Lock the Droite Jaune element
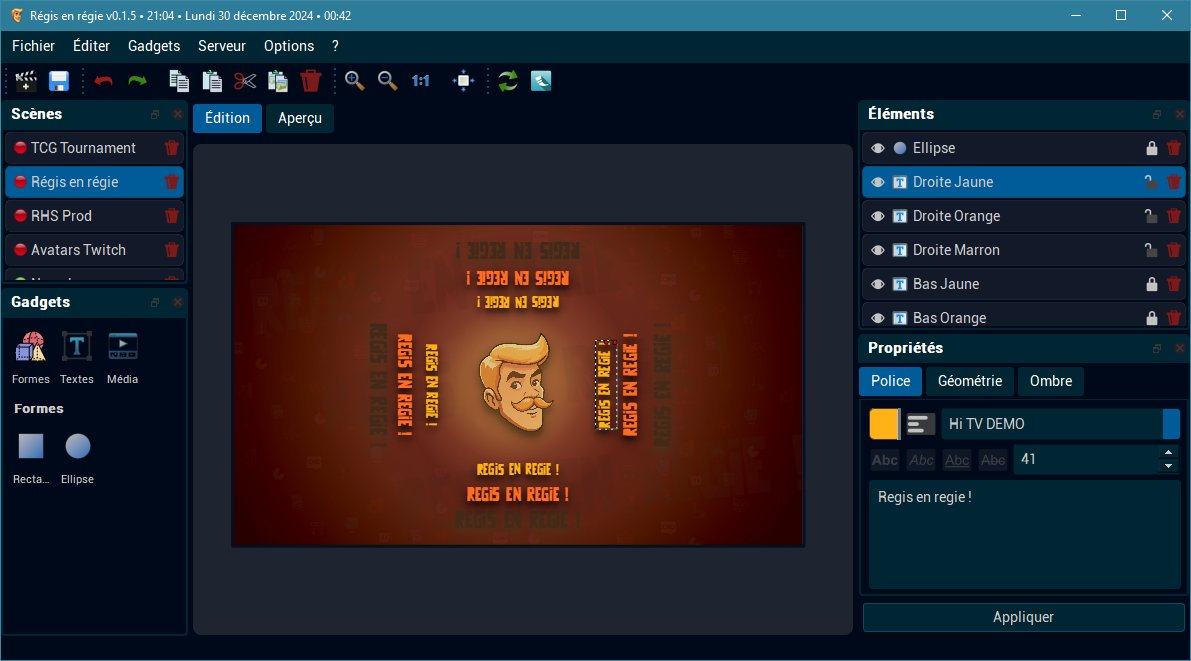This screenshot has width=1191, height=661. (1152, 182)
